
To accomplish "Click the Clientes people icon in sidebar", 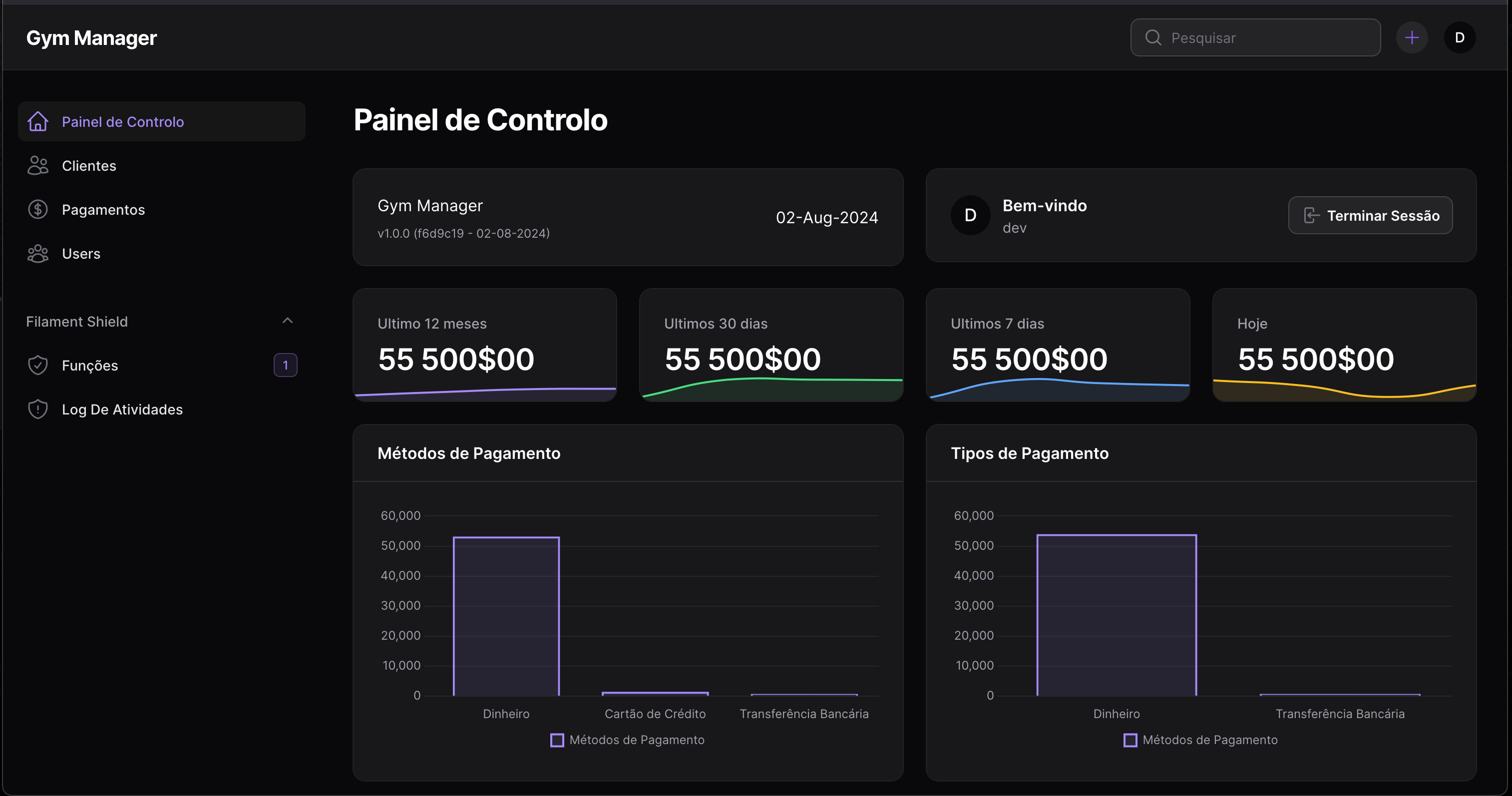I will coord(38,165).
